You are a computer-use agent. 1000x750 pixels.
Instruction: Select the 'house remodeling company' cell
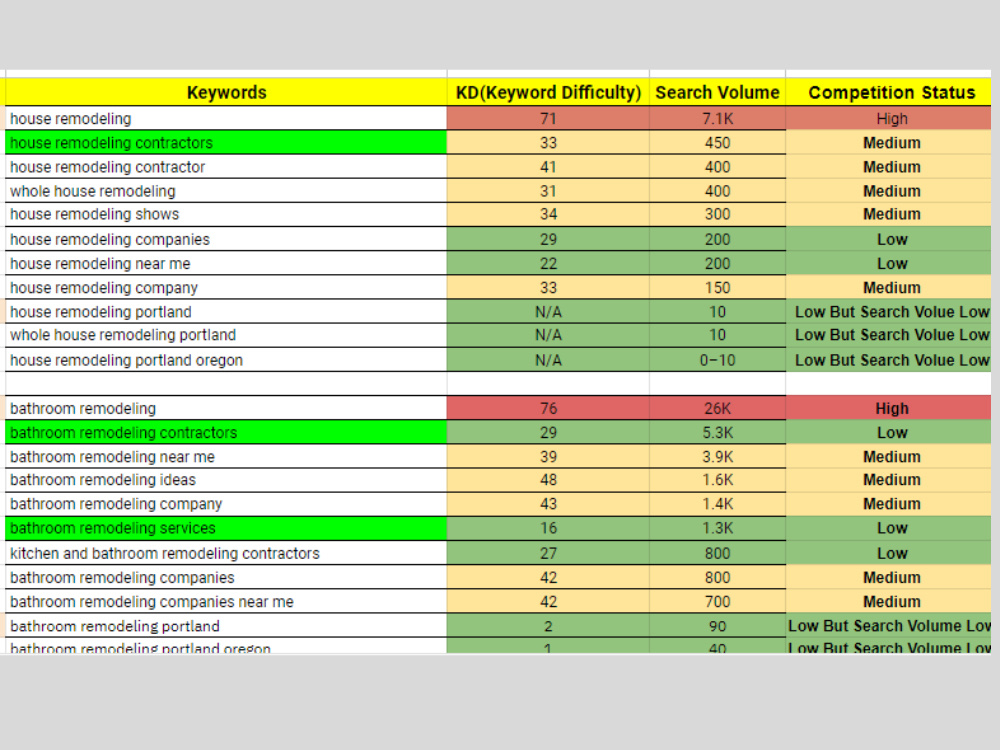tap(226, 288)
